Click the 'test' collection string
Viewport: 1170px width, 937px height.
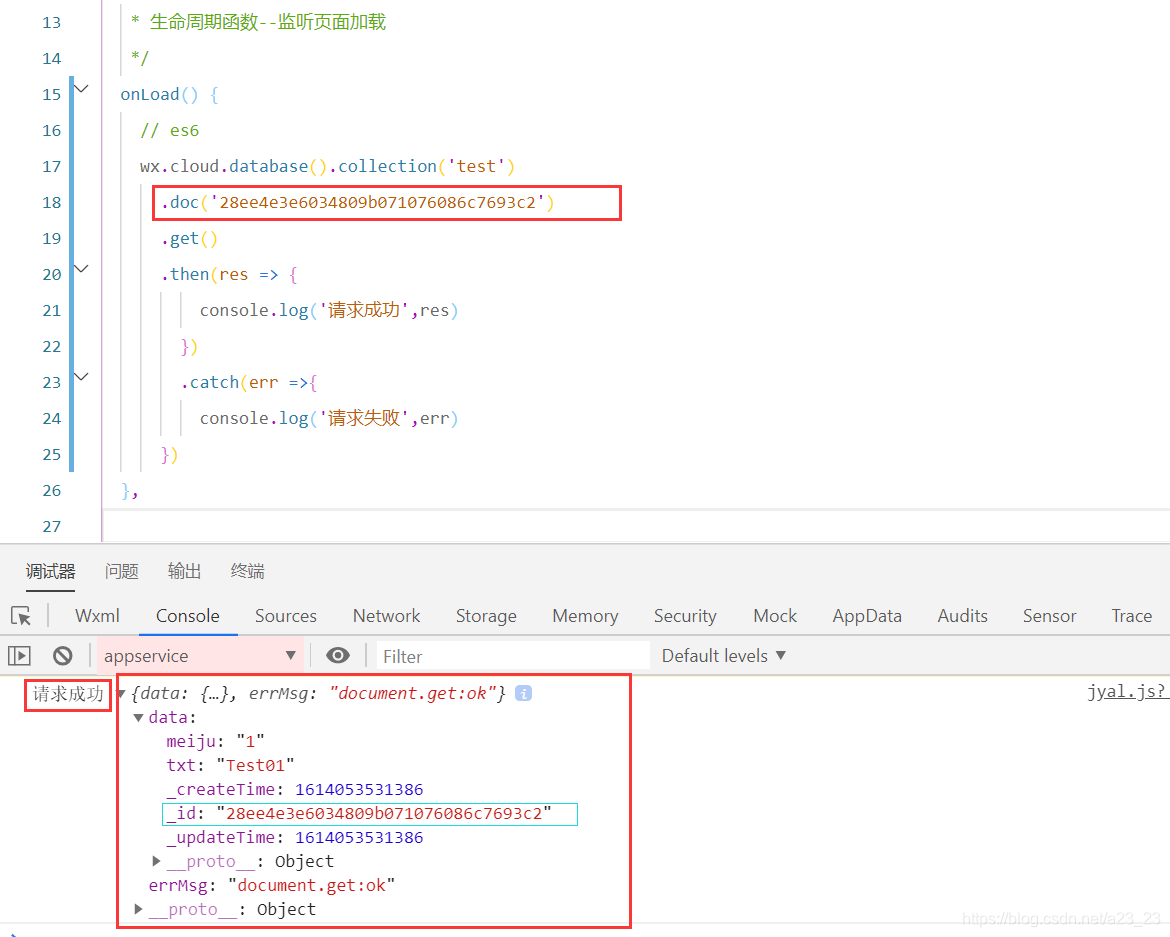(476, 166)
